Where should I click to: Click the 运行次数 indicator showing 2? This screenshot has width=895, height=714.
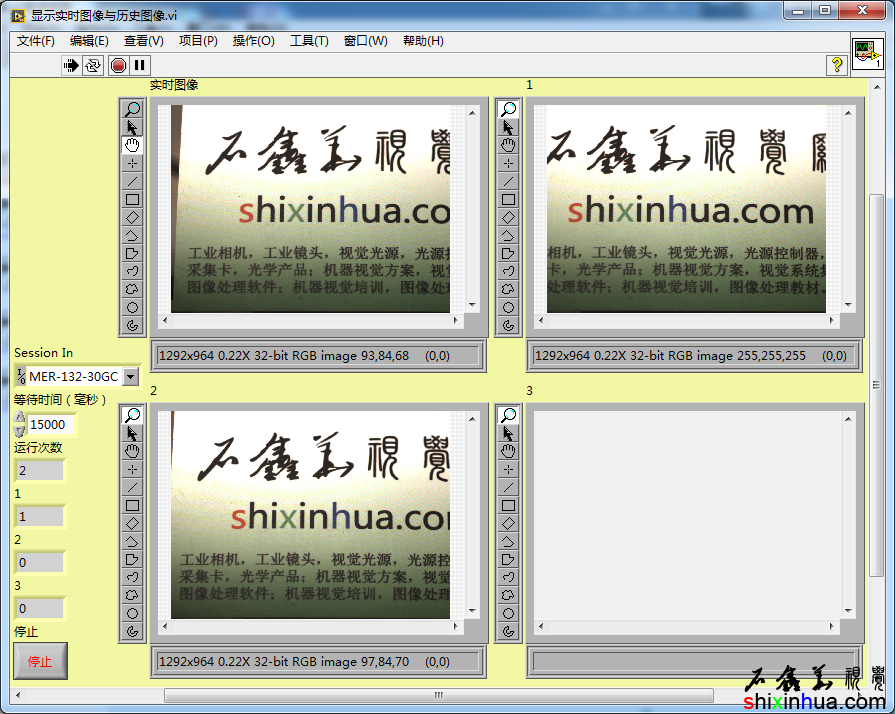[x=39, y=471]
